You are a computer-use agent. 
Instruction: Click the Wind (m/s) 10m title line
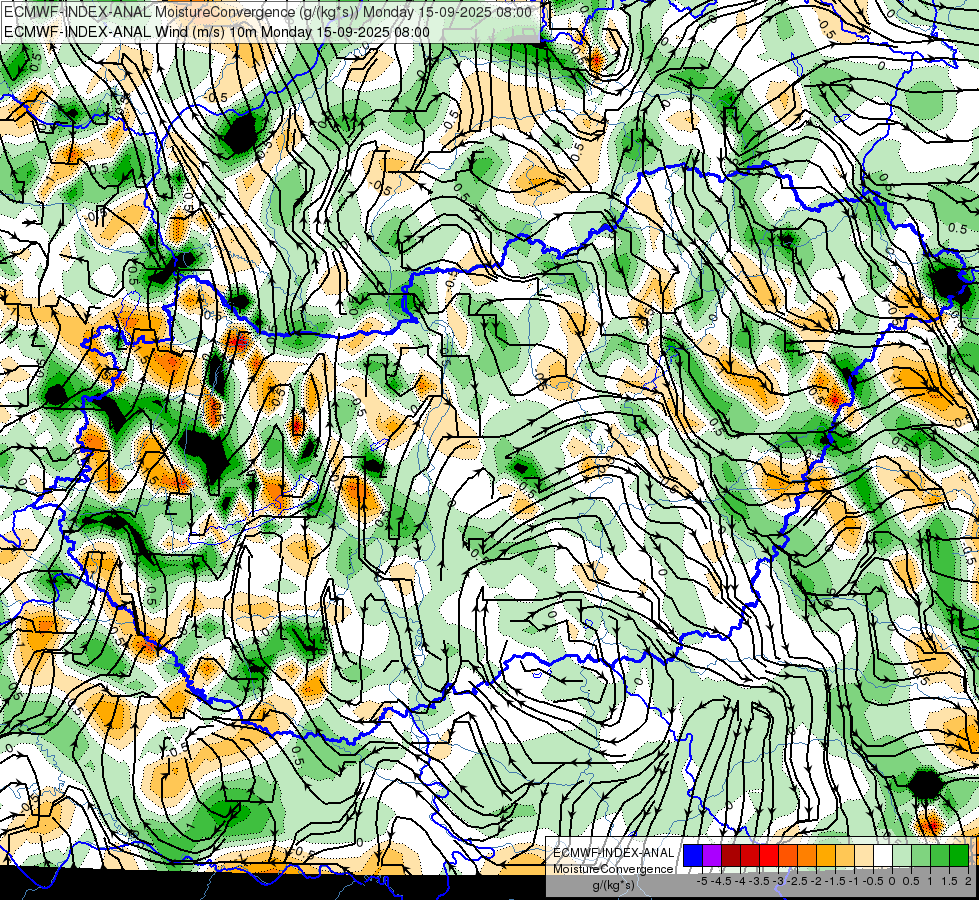[x=217, y=32]
